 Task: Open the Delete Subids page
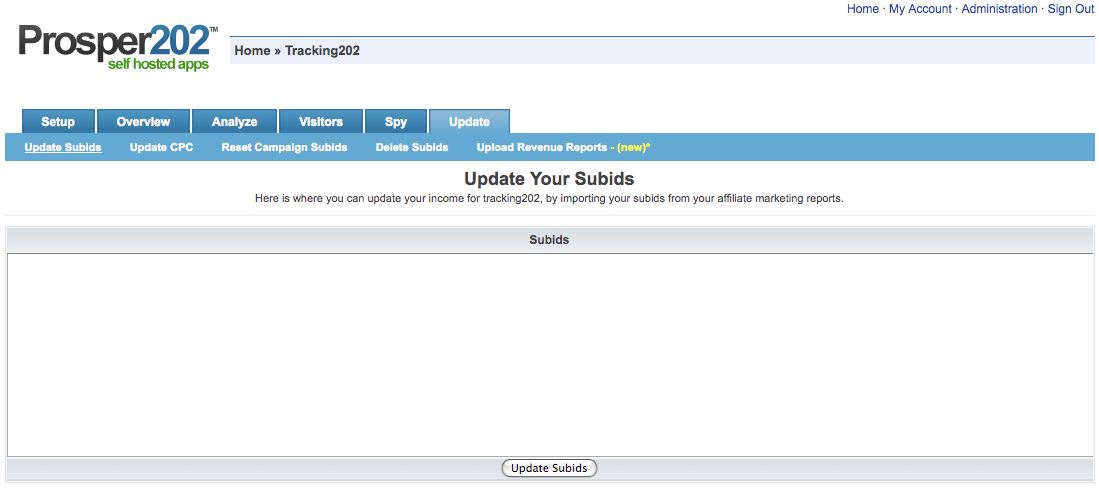click(412, 147)
